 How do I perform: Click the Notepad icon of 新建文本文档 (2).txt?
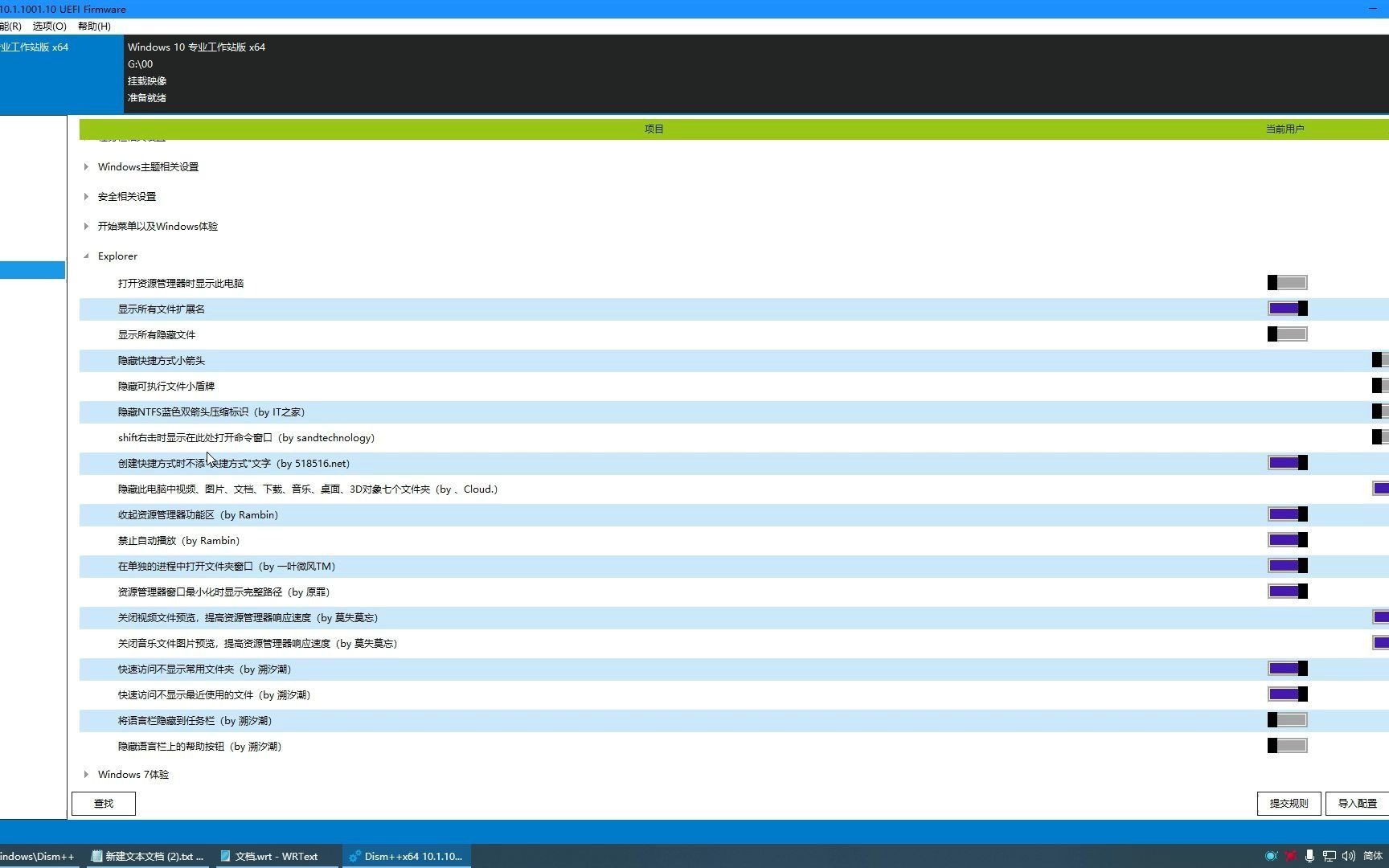pos(96,856)
